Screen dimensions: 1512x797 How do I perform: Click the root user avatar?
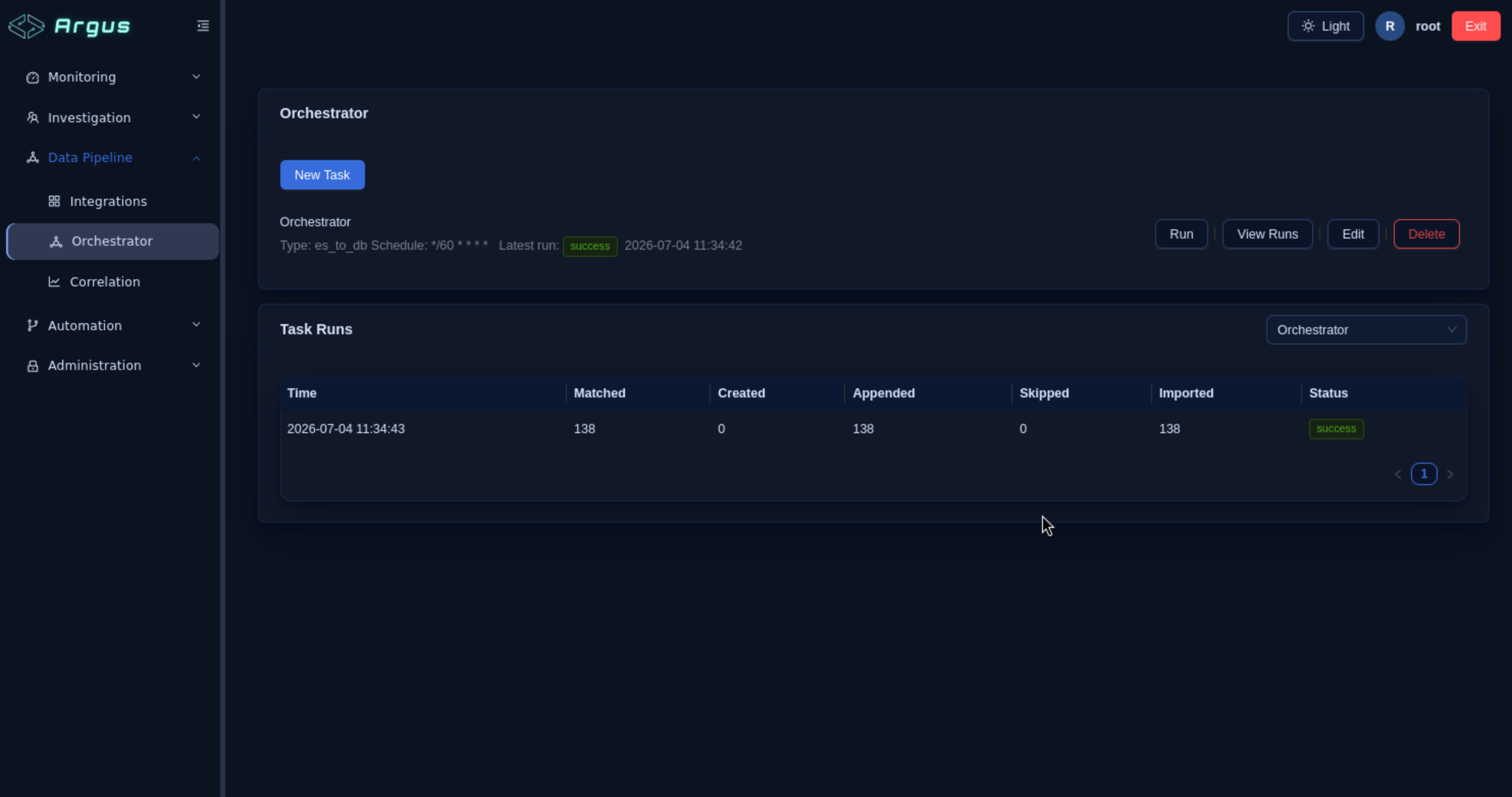pyautogui.click(x=1389, y=26)
